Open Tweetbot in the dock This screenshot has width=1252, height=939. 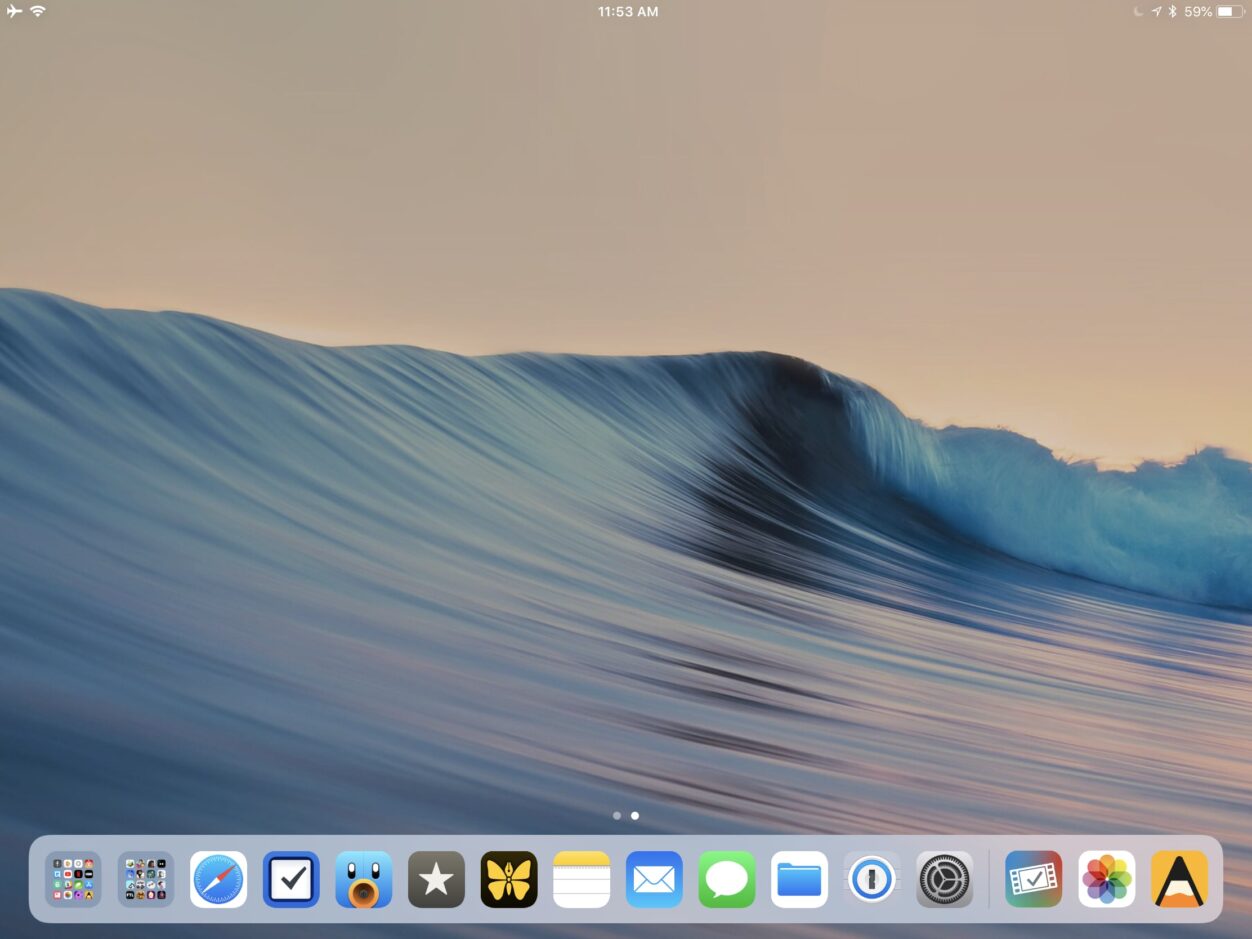(x=364, y=879)
